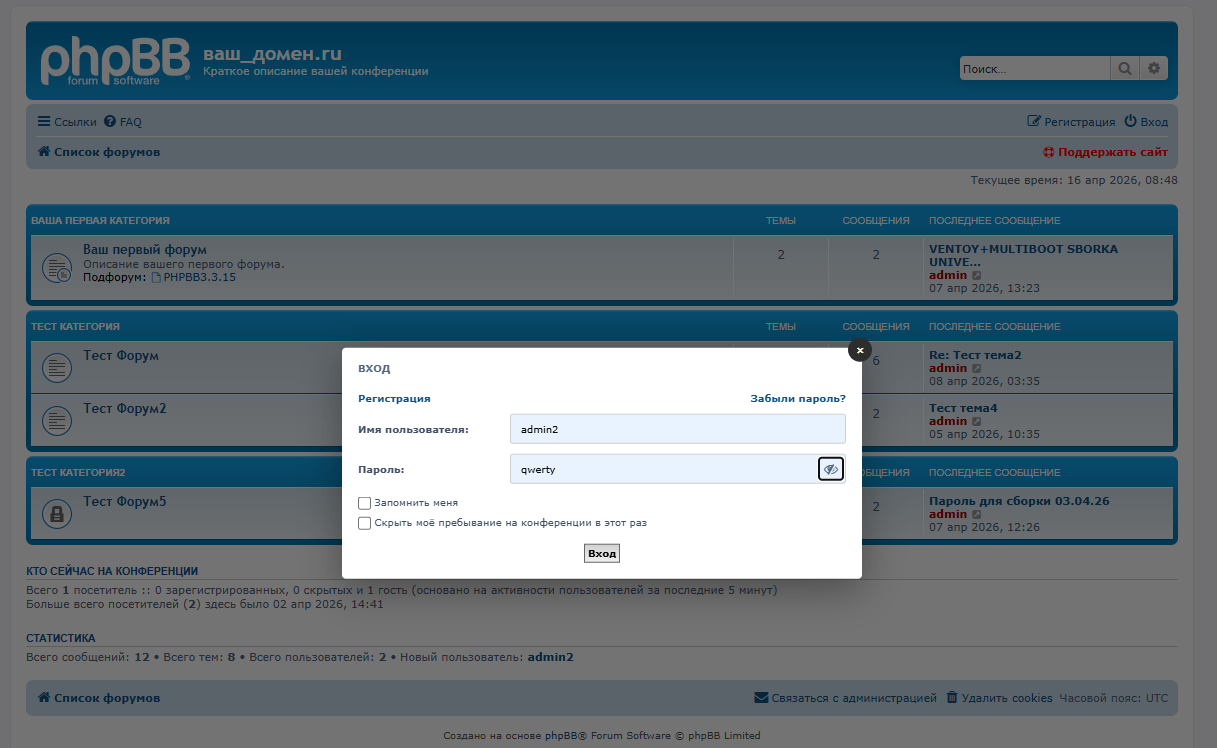Click Удалить cookies in the footer
The image size is (1217, 748).
click(999, 698)
